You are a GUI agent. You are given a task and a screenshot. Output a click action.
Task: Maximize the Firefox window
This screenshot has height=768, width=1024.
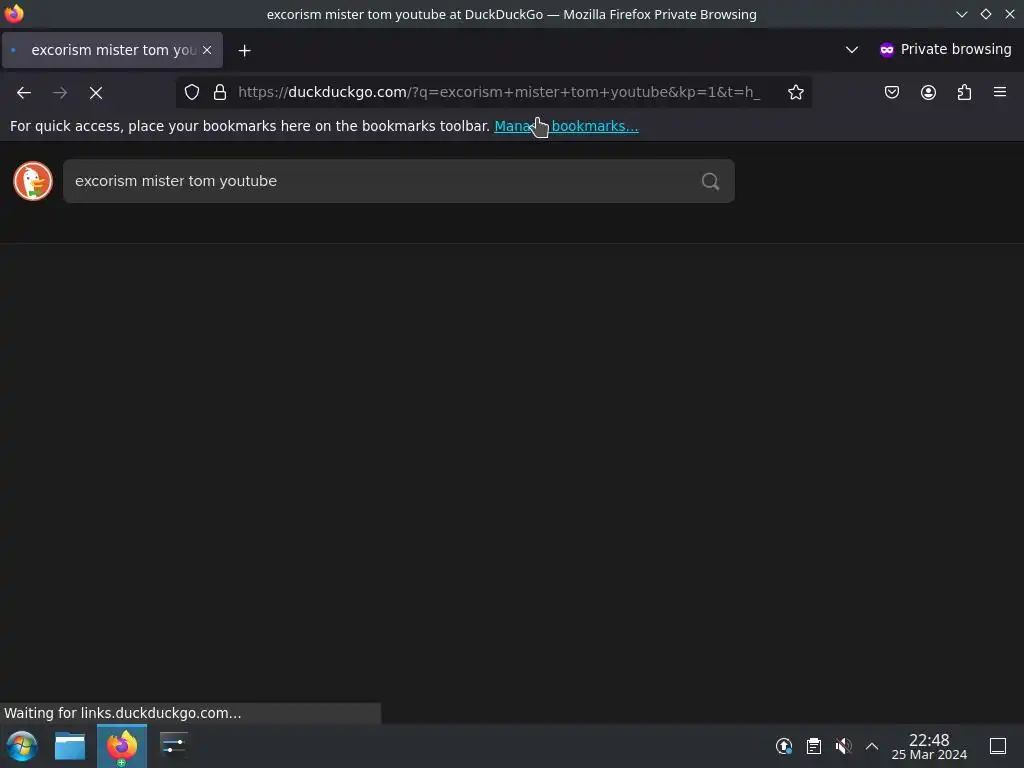pyautogui.click(x=985, y=14)
